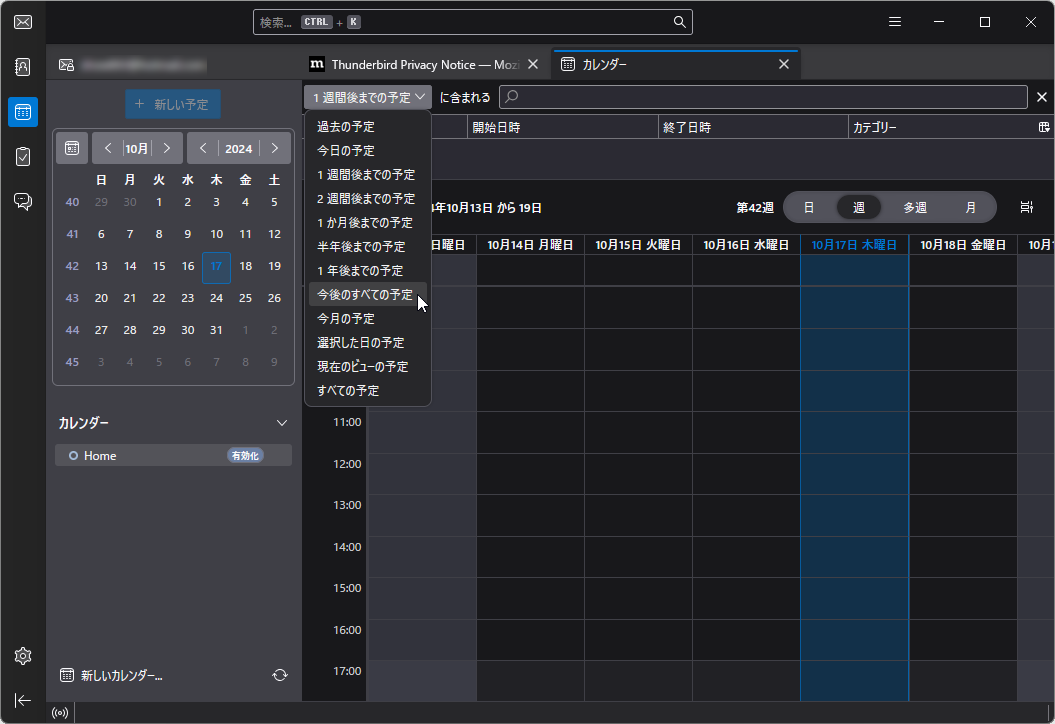The image size is (1055, 724).
Task: Switch to the 多週 (multiweek) view
Action: coord(915,208)
